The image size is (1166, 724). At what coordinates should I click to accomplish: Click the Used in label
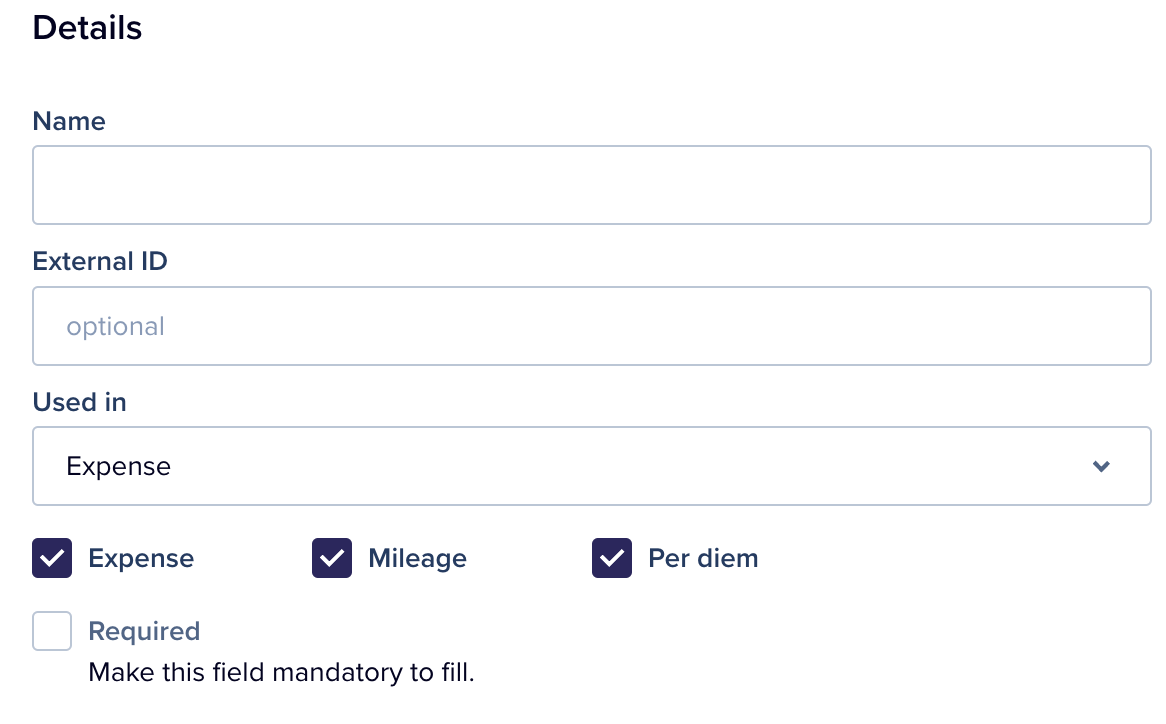[x=80, y=402]
